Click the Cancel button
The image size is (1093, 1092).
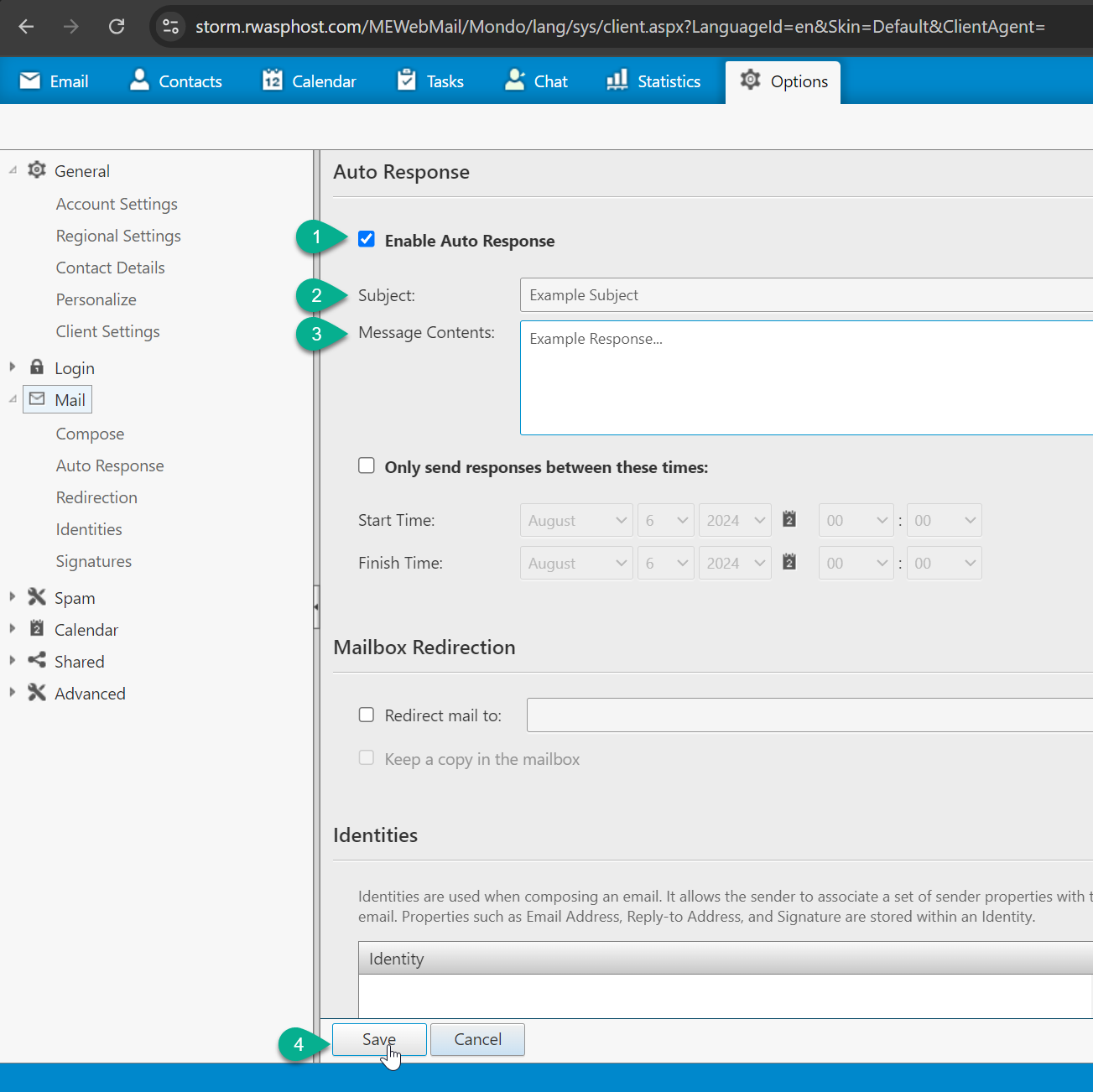pos(477,1039)
